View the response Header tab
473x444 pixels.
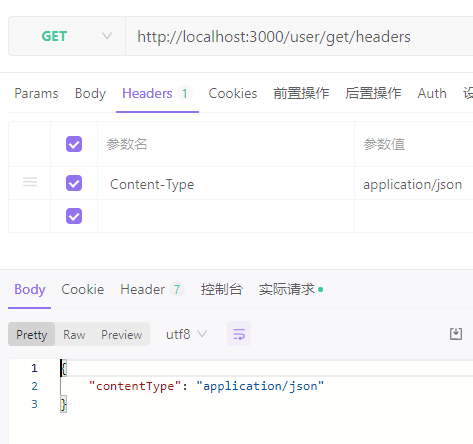pyautogui.click(x=152, y=289)
